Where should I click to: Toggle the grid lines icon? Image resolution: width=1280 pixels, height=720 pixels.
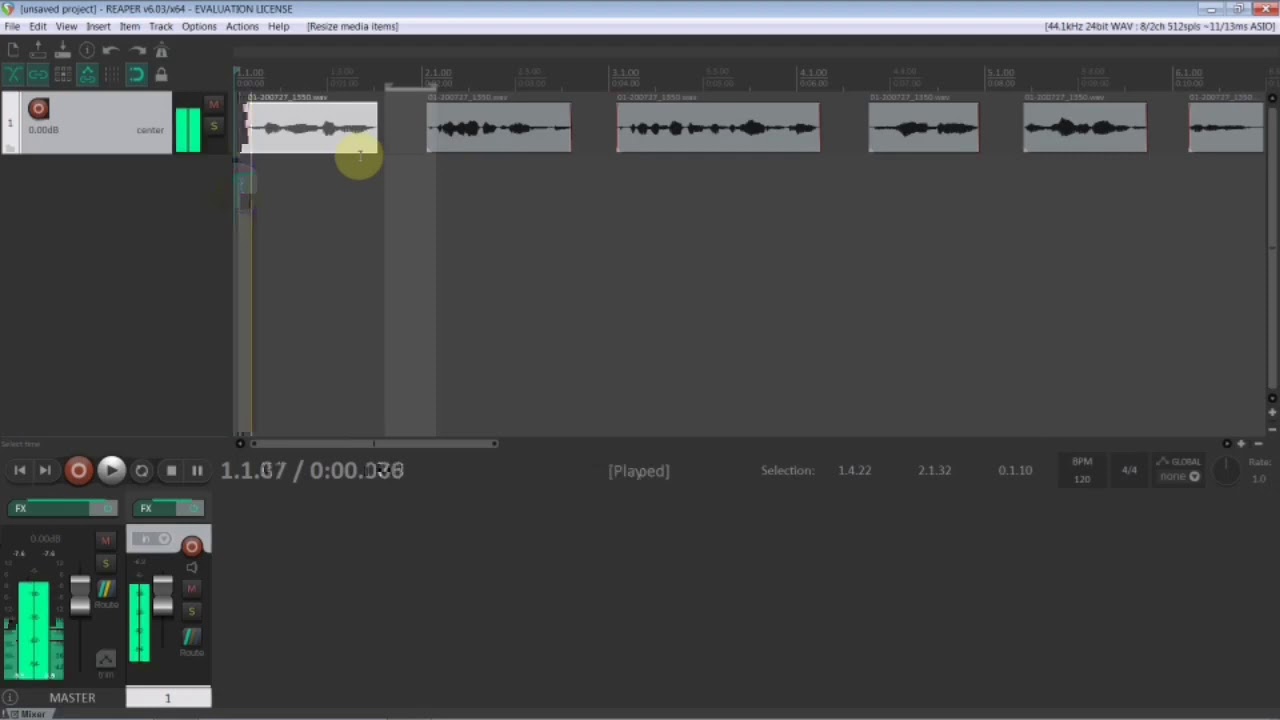coord(111,75)
